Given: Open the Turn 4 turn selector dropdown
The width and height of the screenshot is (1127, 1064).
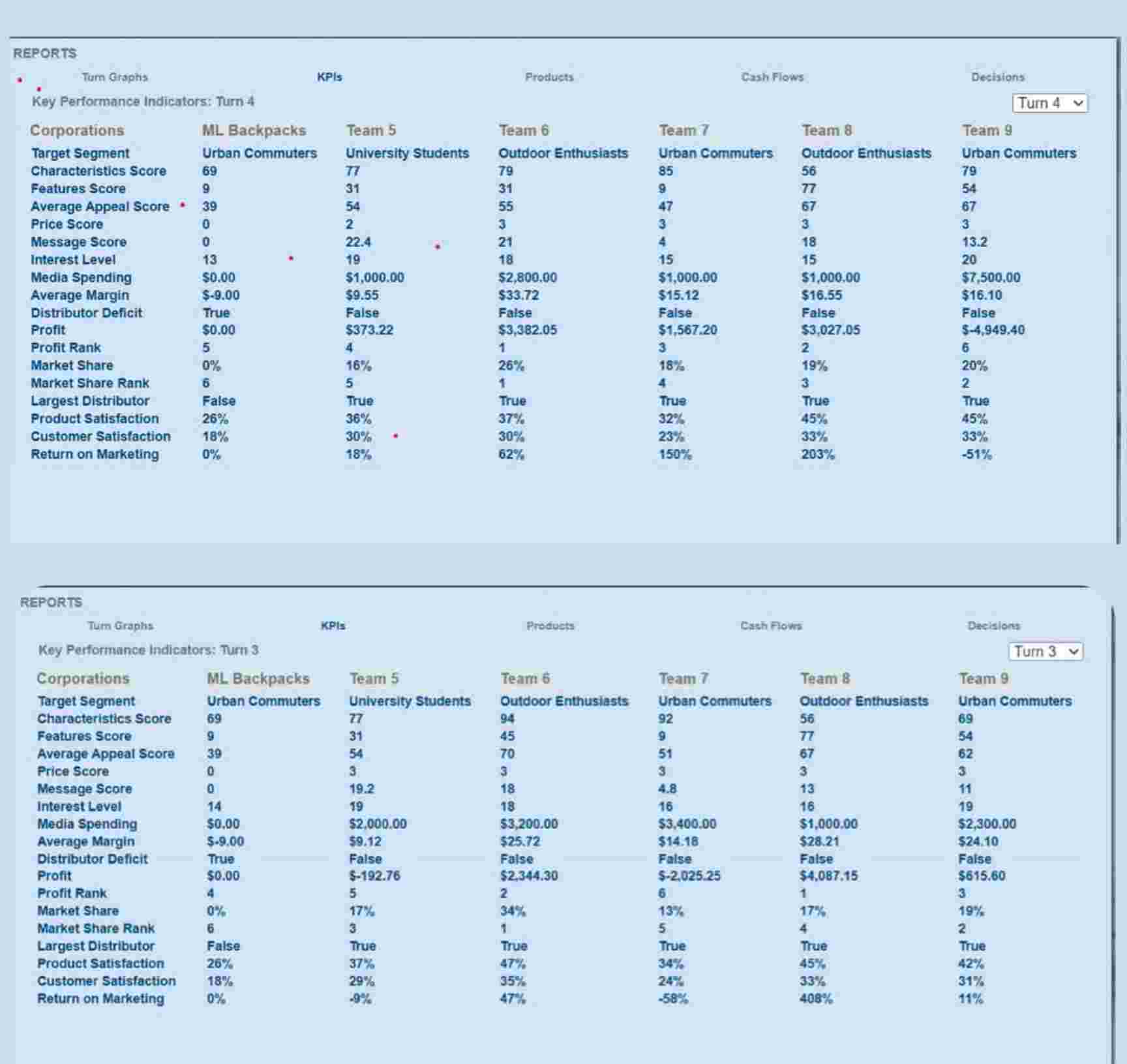Looking at the screenshot, I should (x=1050, y=103).
